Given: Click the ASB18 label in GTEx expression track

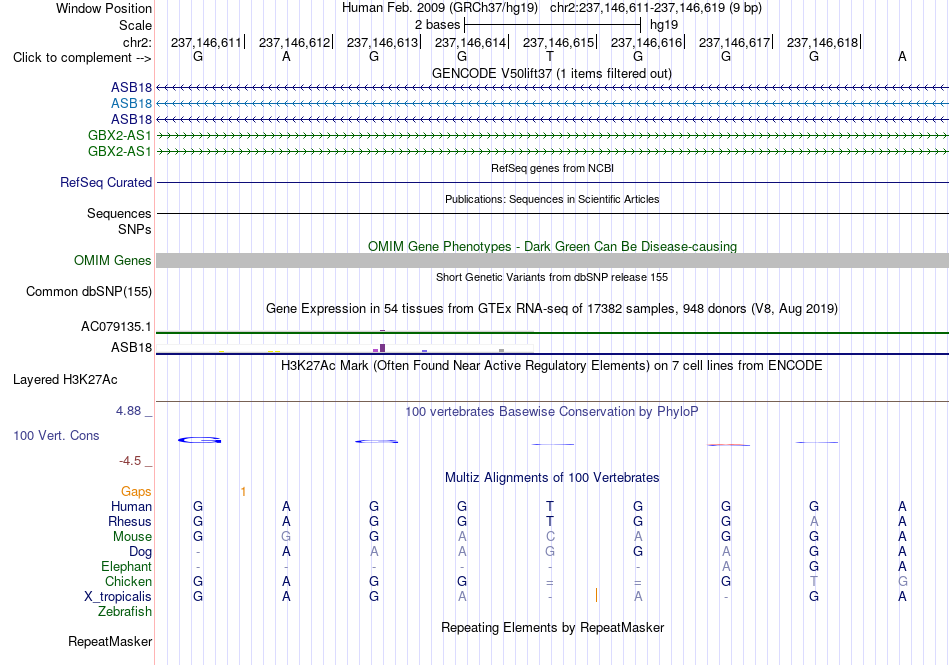Looking at the screenshot, I should click(x=131, y=348).
